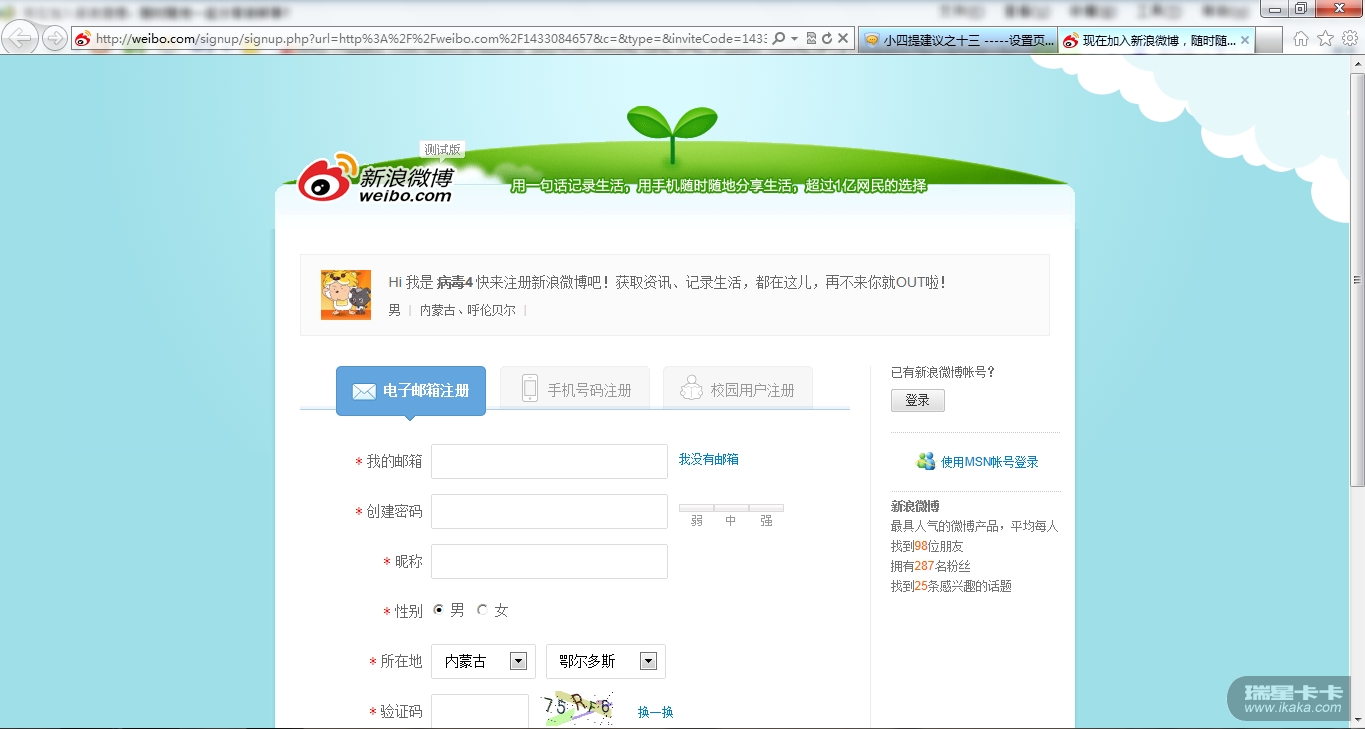This screenshot has width=1365, height=729.
Task: Click the 找到25条感兴趣的话题 text
Action: 951,586
